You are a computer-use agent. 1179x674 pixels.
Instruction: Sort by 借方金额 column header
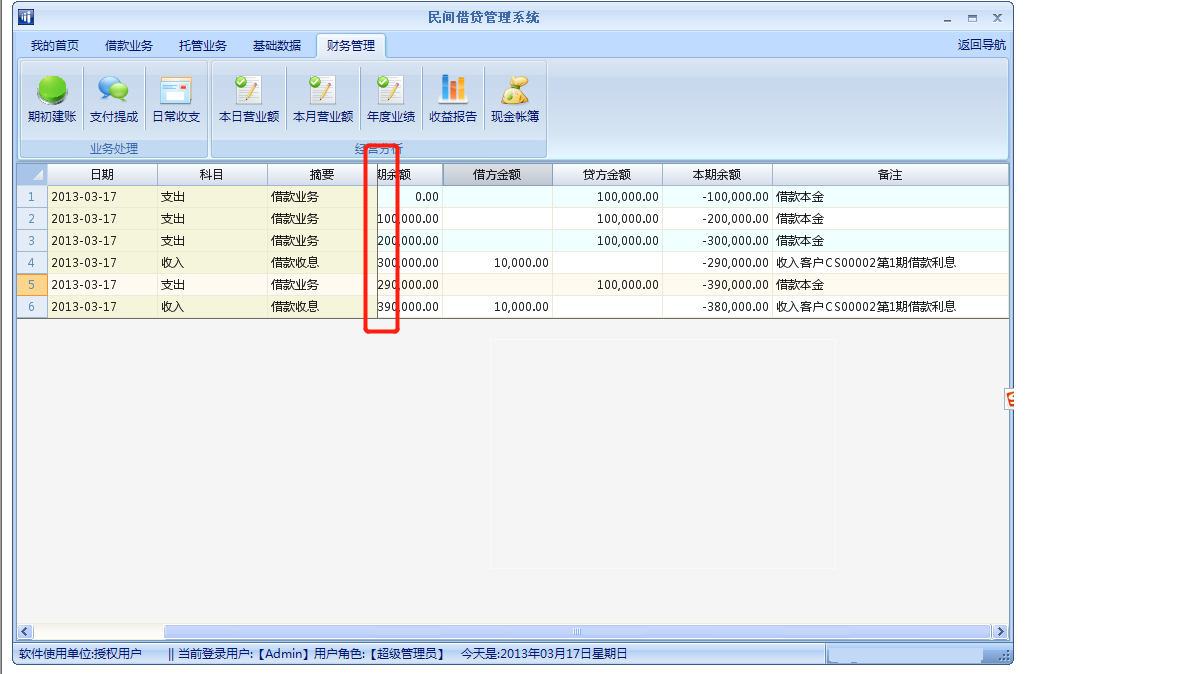pyautogui.click(x=497, y=175)
